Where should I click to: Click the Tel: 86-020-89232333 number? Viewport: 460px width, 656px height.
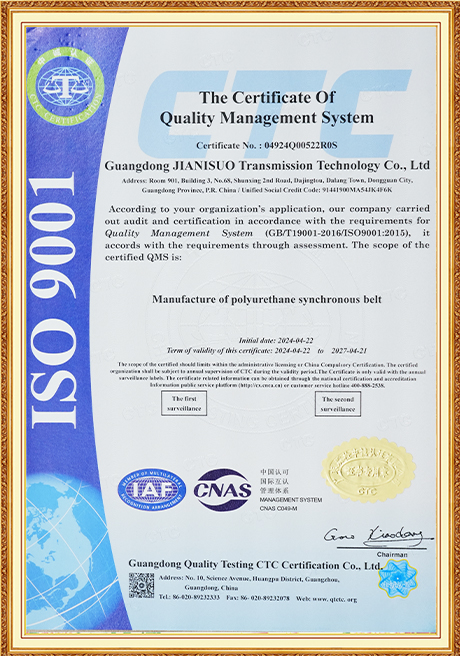coord(189,599)
